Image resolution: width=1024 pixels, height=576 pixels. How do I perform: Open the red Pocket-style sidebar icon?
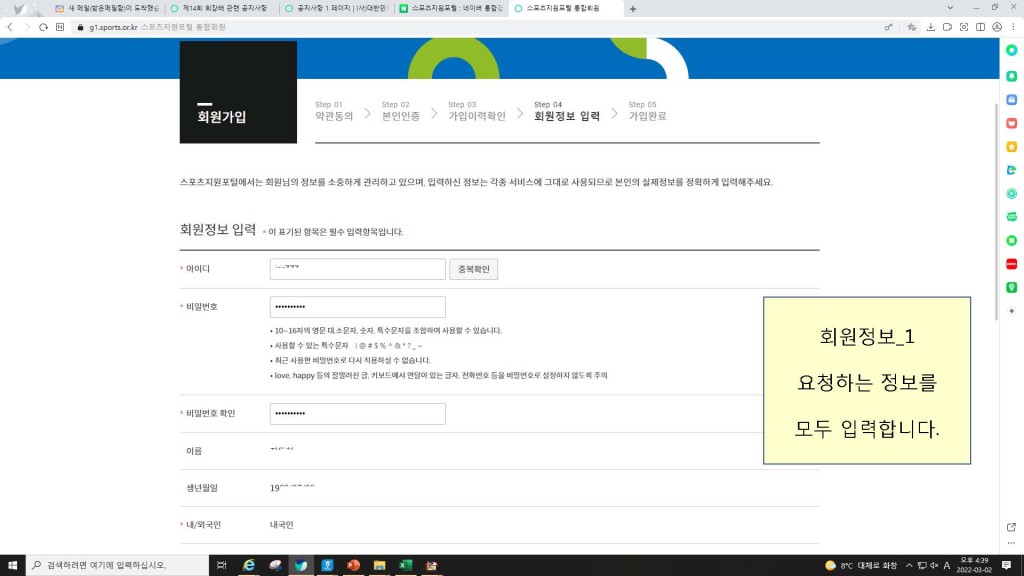1011,123
